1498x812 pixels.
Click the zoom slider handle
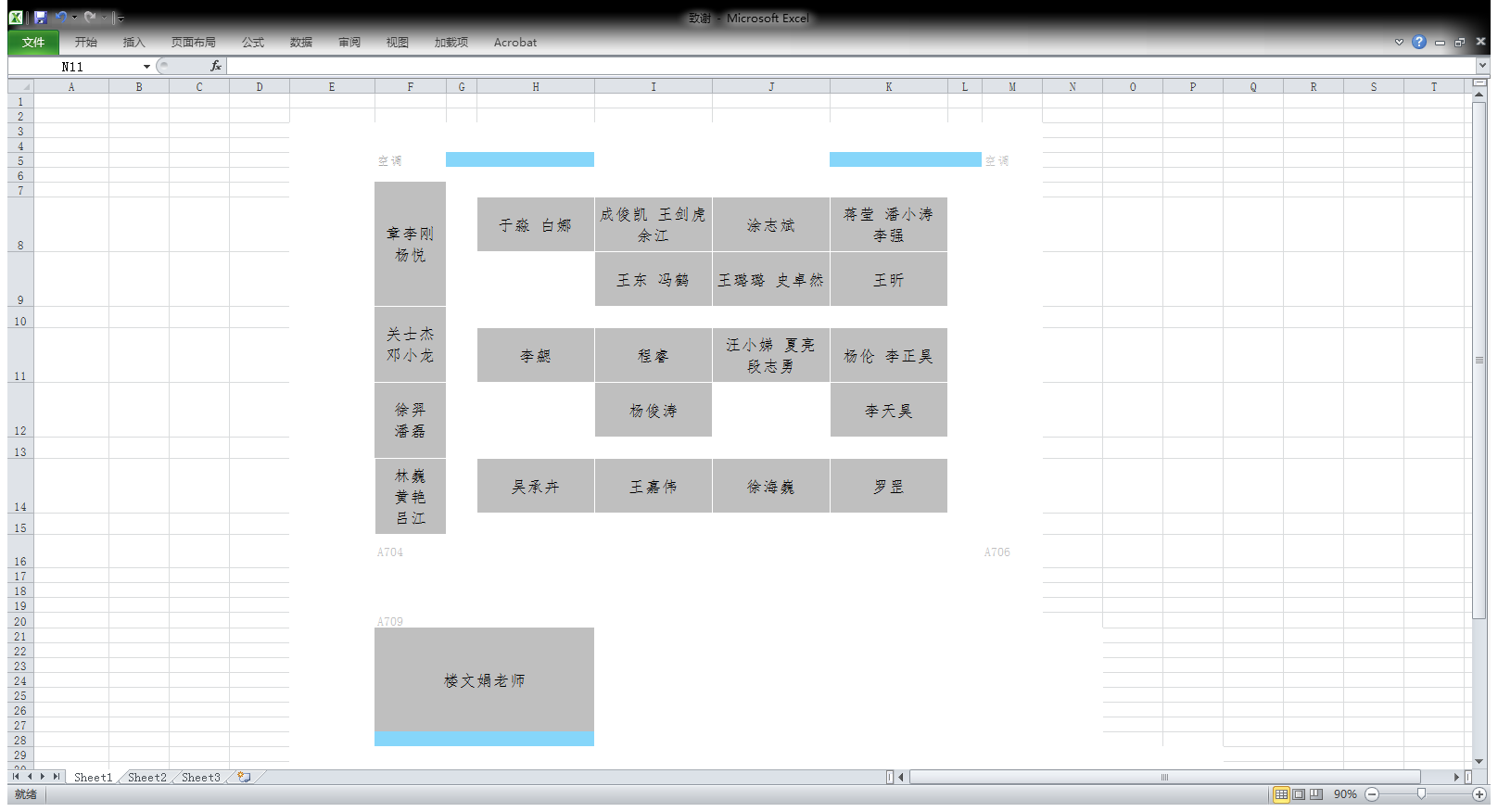coord(1421,794)
